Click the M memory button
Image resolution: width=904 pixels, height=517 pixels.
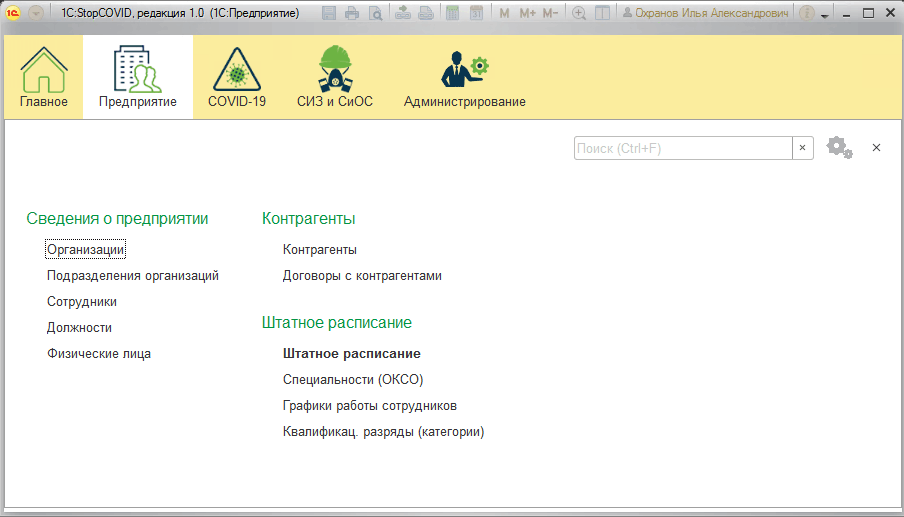tap(504, 13)
